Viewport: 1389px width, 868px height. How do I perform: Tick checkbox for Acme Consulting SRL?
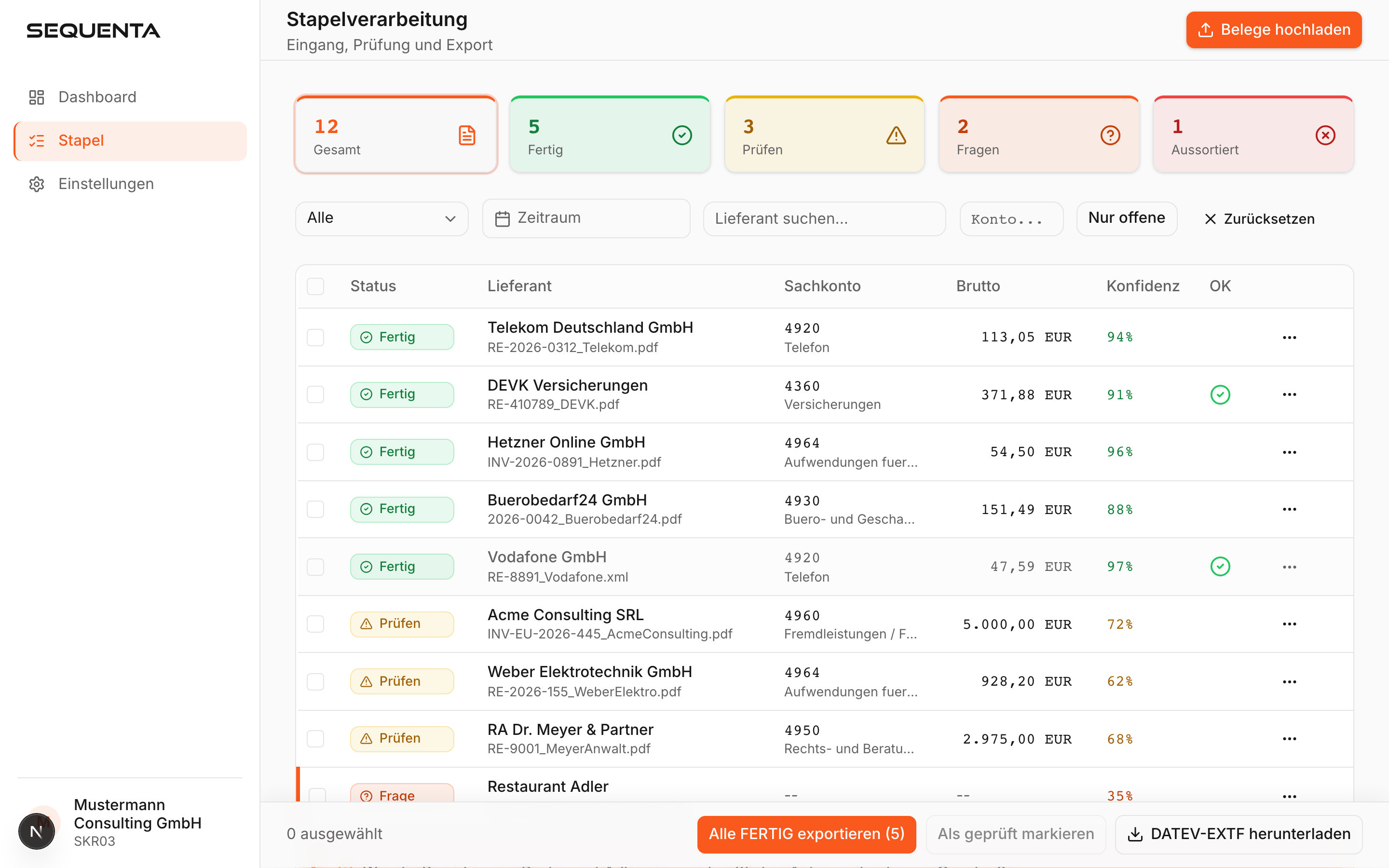coord(315,624)
